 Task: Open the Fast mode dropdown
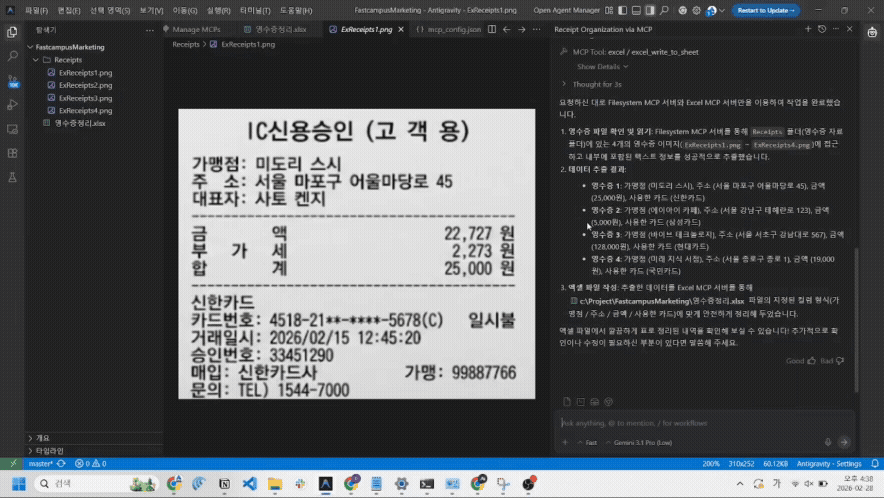(x=587, y=443)
